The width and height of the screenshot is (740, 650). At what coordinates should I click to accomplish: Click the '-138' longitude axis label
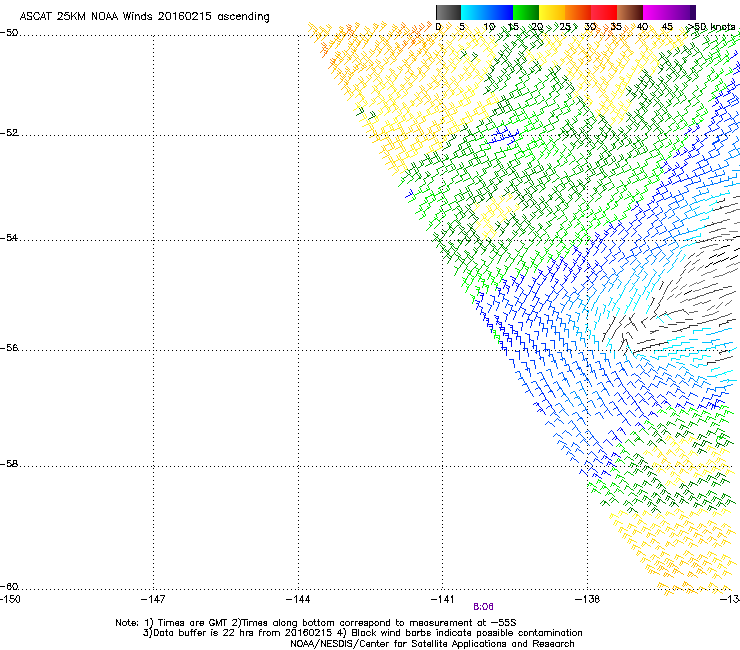pyautogui.click(x=587, y=599)
